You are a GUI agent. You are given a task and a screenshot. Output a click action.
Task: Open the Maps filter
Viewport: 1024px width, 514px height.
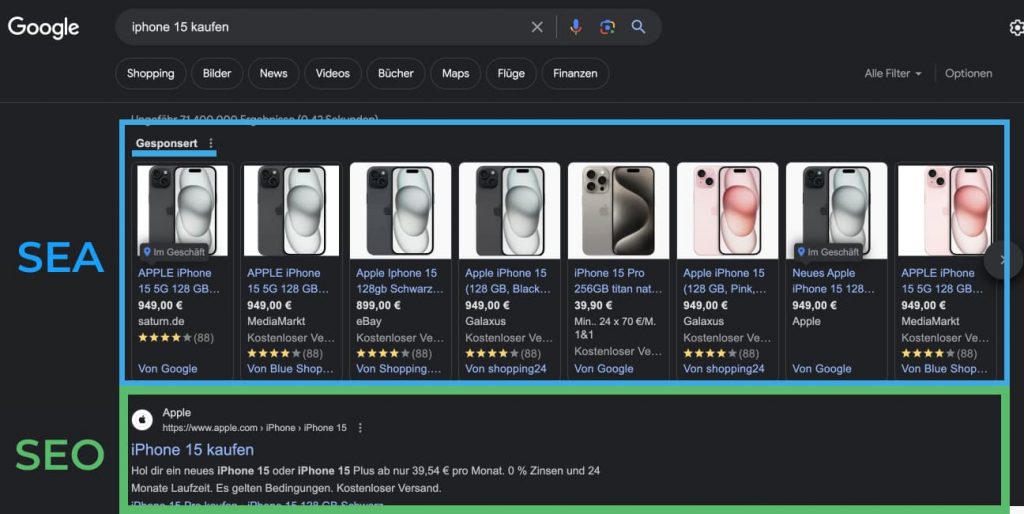pyautogui.click(x=455, y=73)
